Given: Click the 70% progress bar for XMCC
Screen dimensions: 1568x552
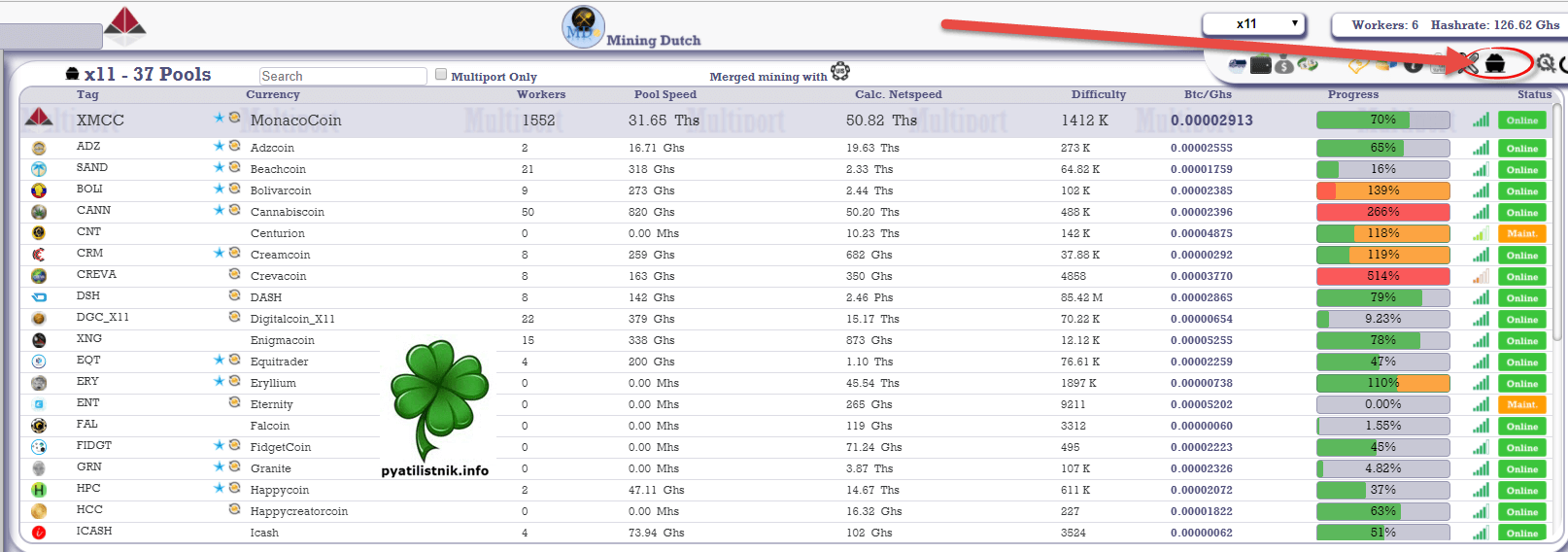Looking at the screenshot, I should 1383,120.
